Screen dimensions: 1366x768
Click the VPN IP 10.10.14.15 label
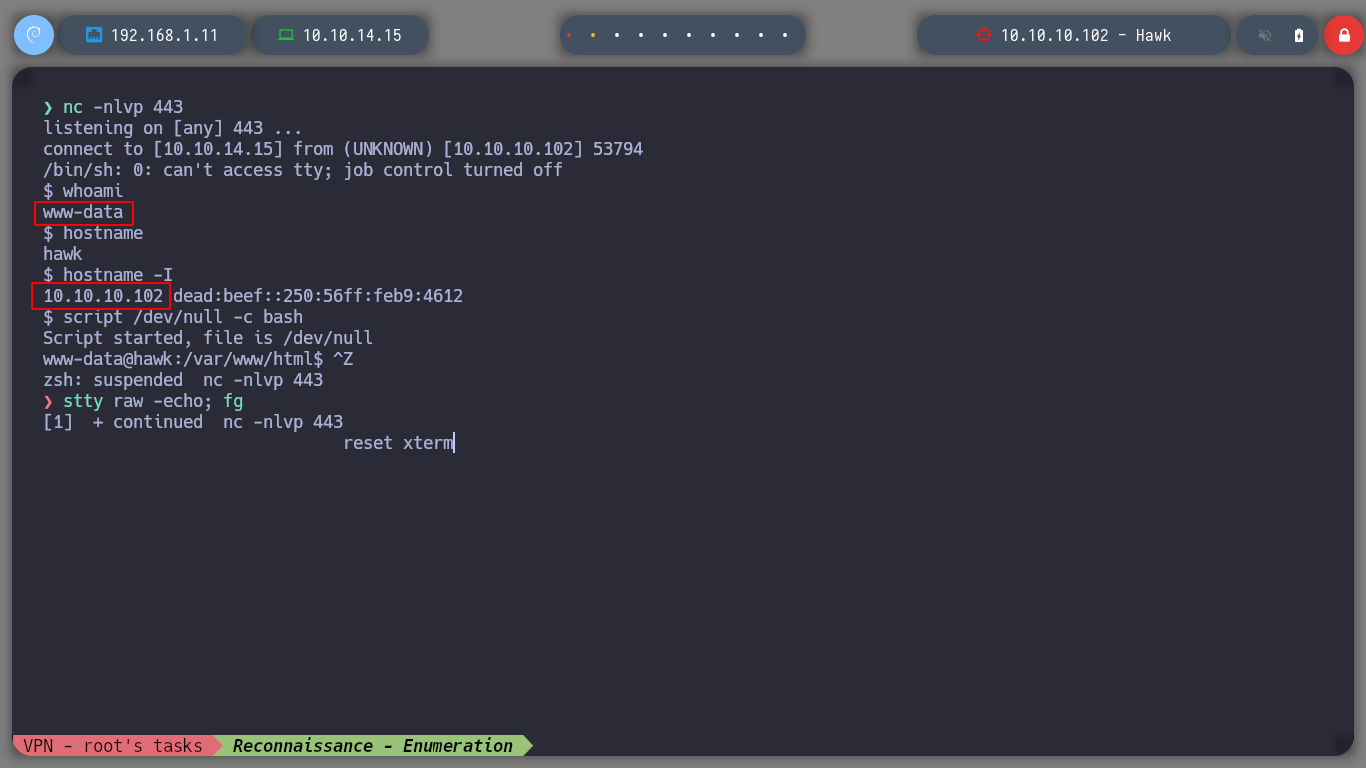tap(352, 35)
